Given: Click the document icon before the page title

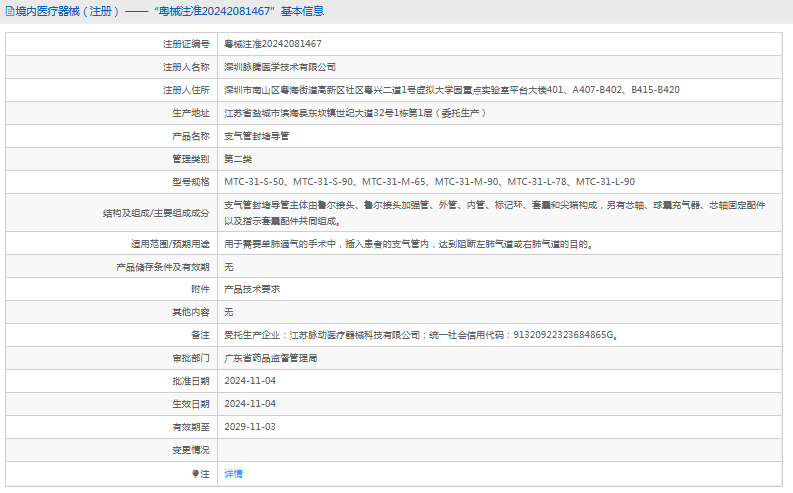Looking at the screenshot, I should pyautogui.click(x=10, y=11).
